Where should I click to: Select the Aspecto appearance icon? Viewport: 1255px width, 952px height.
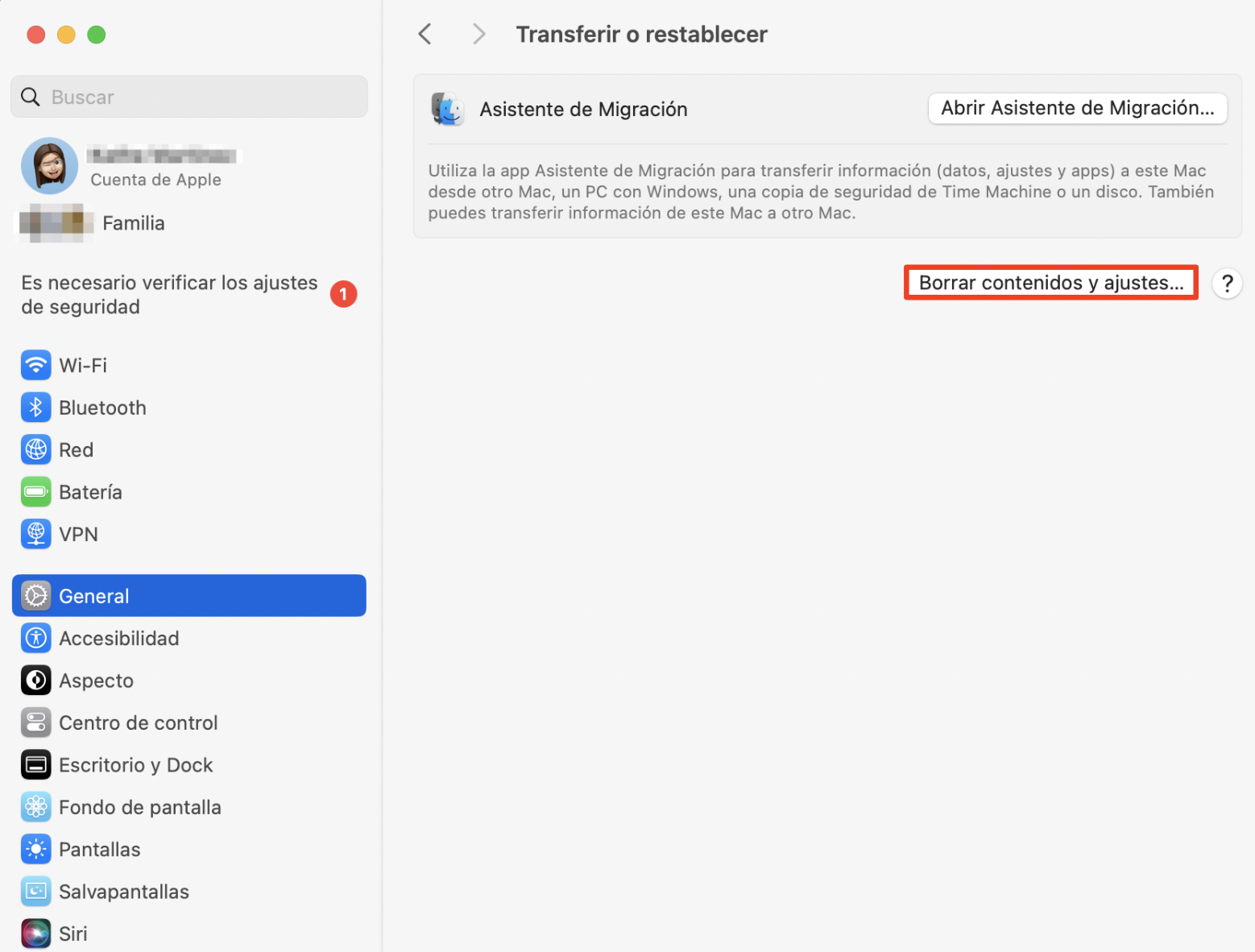pyautogui.click(x=35, y=680)
